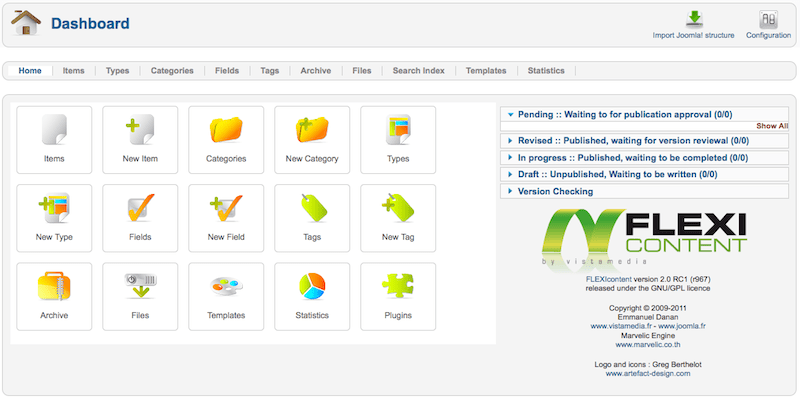This screenshot has height=398, width=800.
Task: Click the Show All link
Action: pyautogui.click(x=772, y=126)
